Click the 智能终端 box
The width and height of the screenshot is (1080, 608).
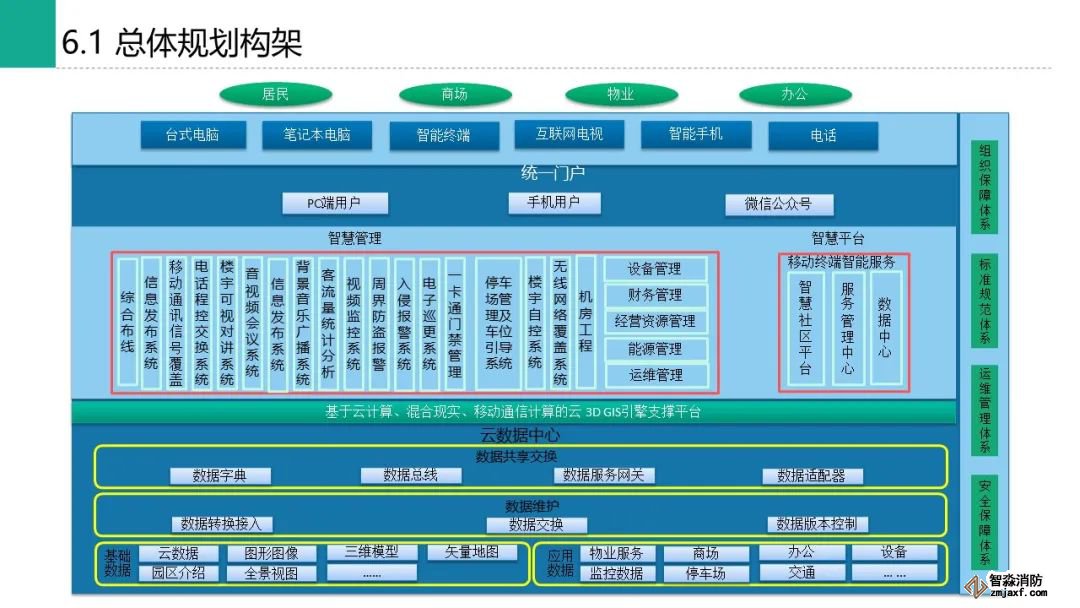[x=443, y=135]
